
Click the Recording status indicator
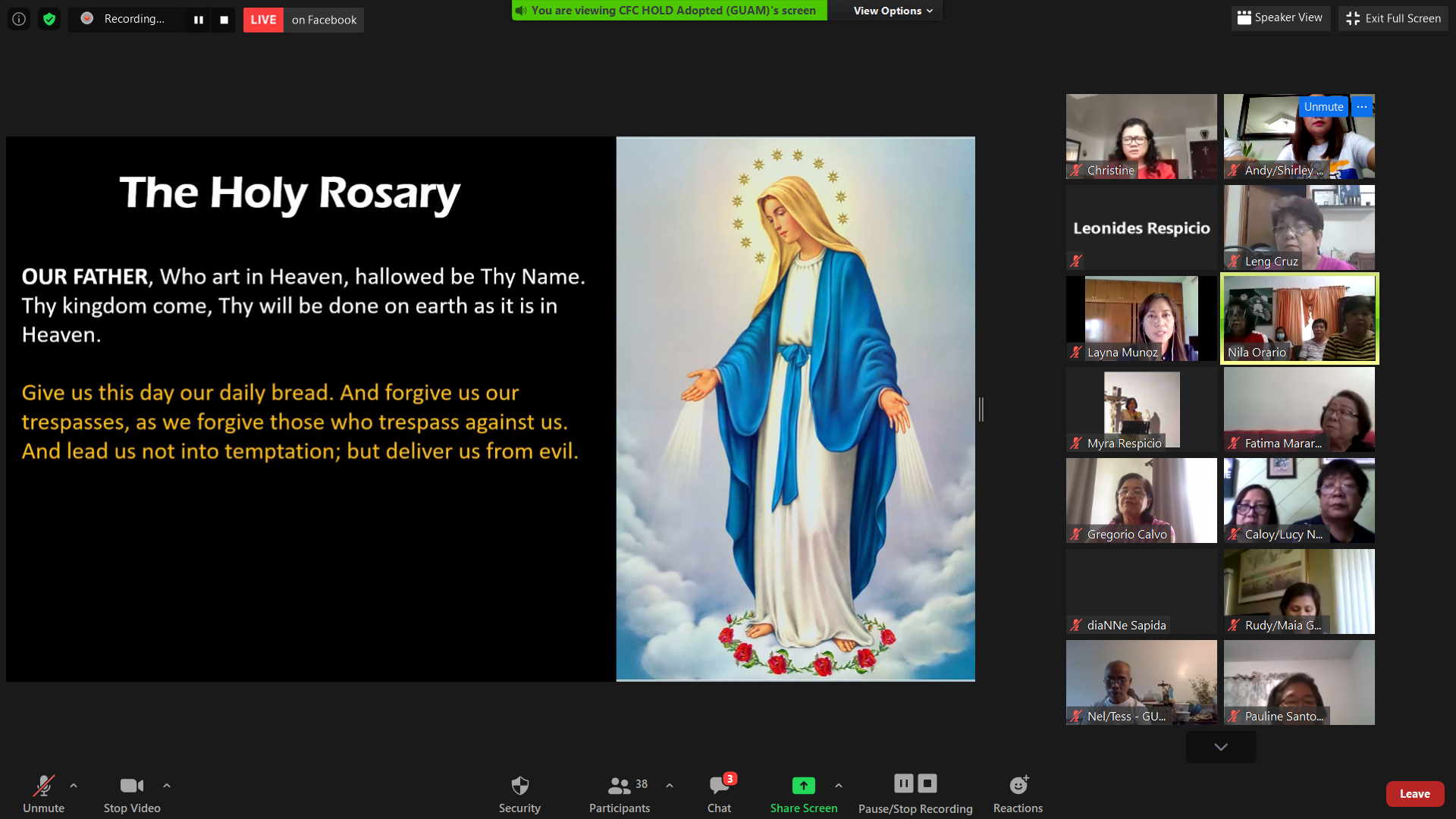tap(124, 19)
